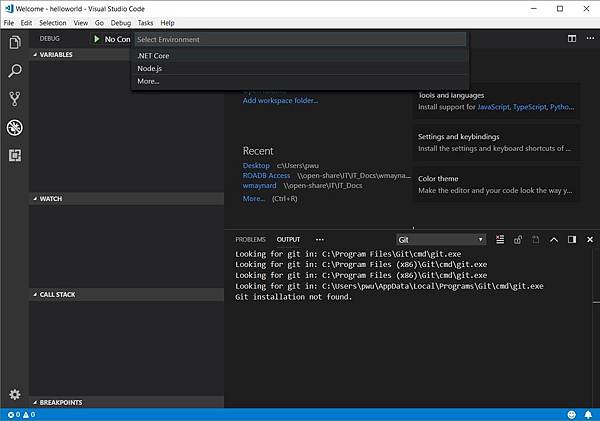Open the Source Control view
Image resolution: width=600 pixels, height=421 pixels.
pos(15,99)
